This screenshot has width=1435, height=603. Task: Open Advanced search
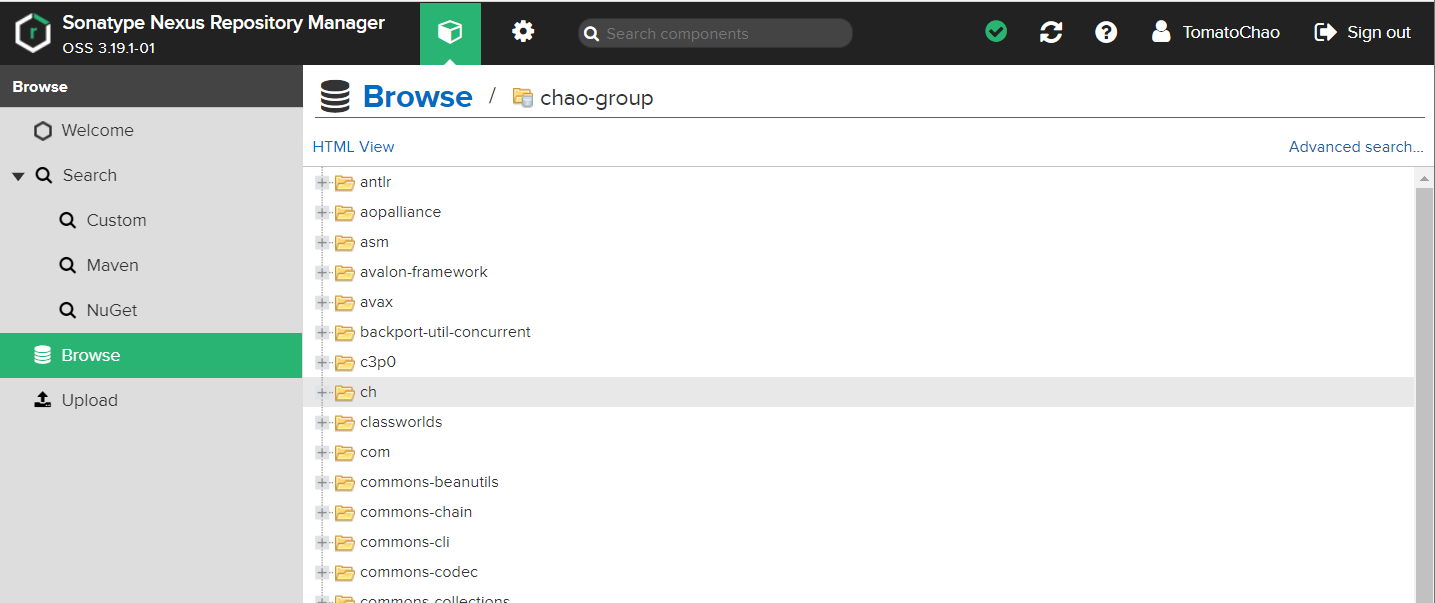1356,146
